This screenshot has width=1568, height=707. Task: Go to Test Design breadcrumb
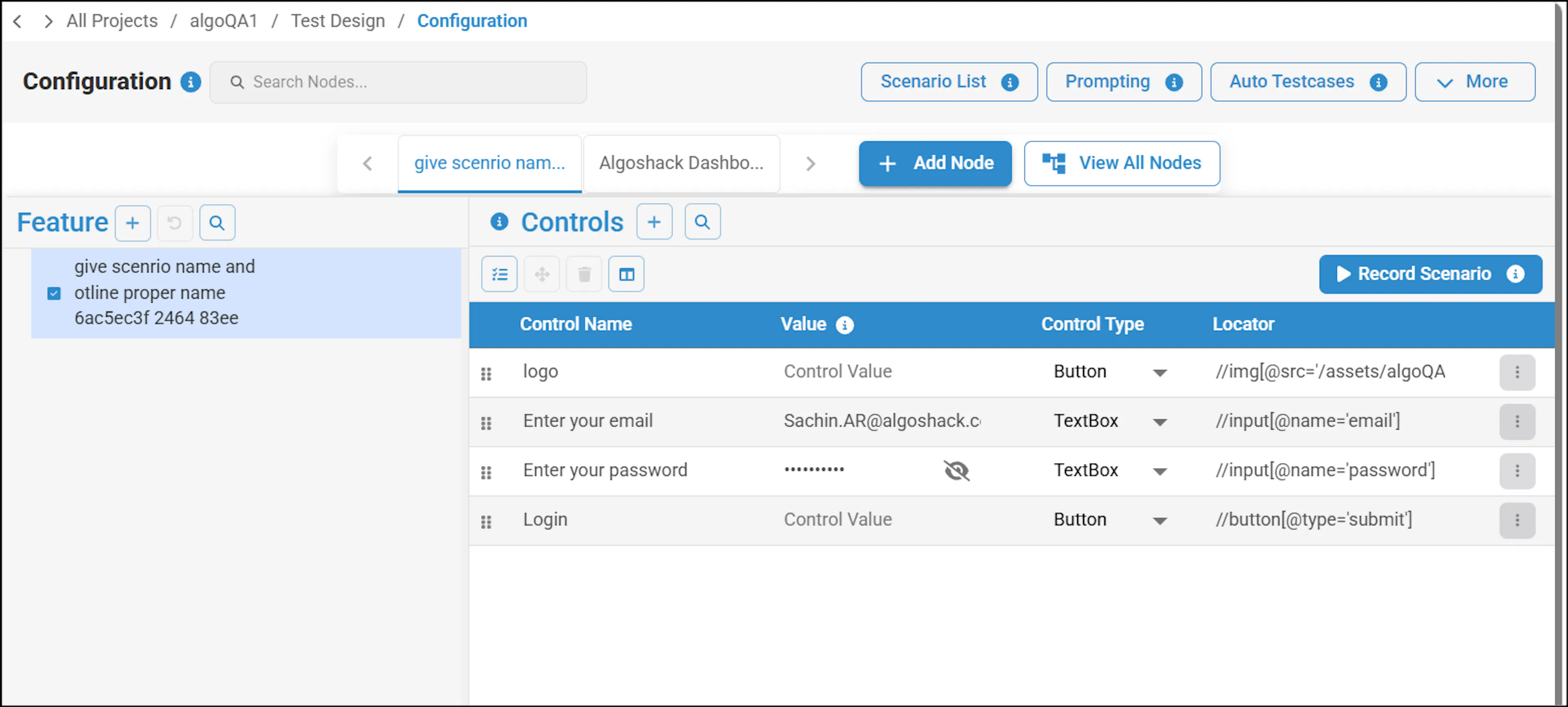point(338,21)
